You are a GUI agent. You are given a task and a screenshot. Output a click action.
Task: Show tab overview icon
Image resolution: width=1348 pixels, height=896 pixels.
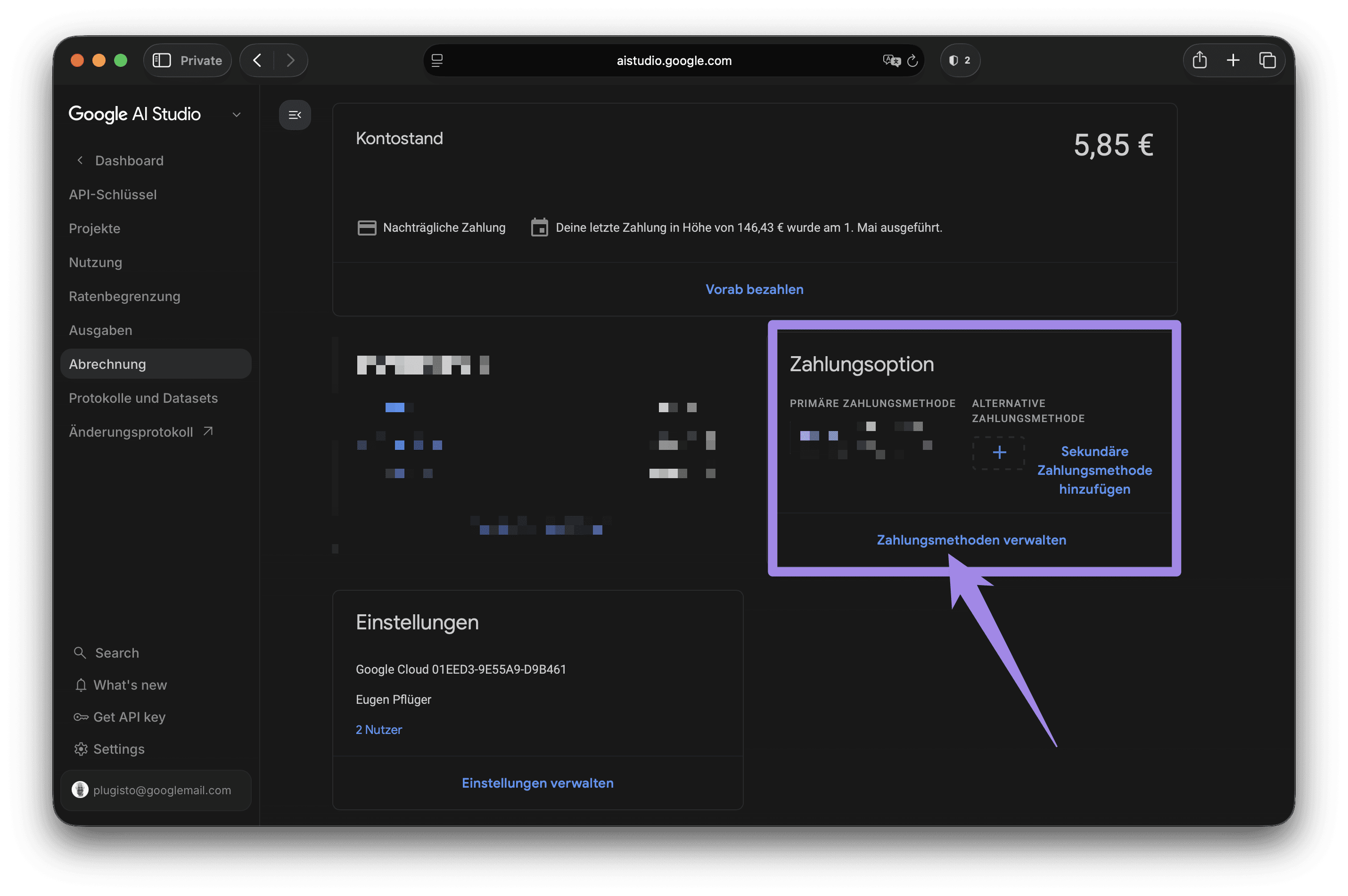coord(1267,60)
